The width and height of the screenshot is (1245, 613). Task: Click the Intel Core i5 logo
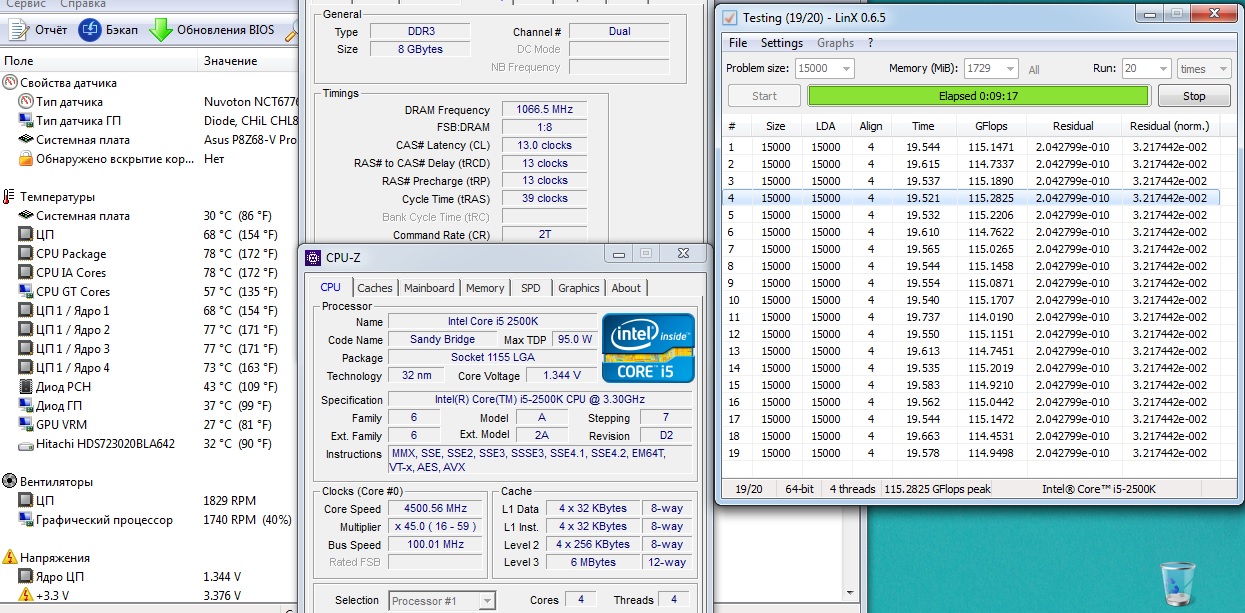[647, 348]
